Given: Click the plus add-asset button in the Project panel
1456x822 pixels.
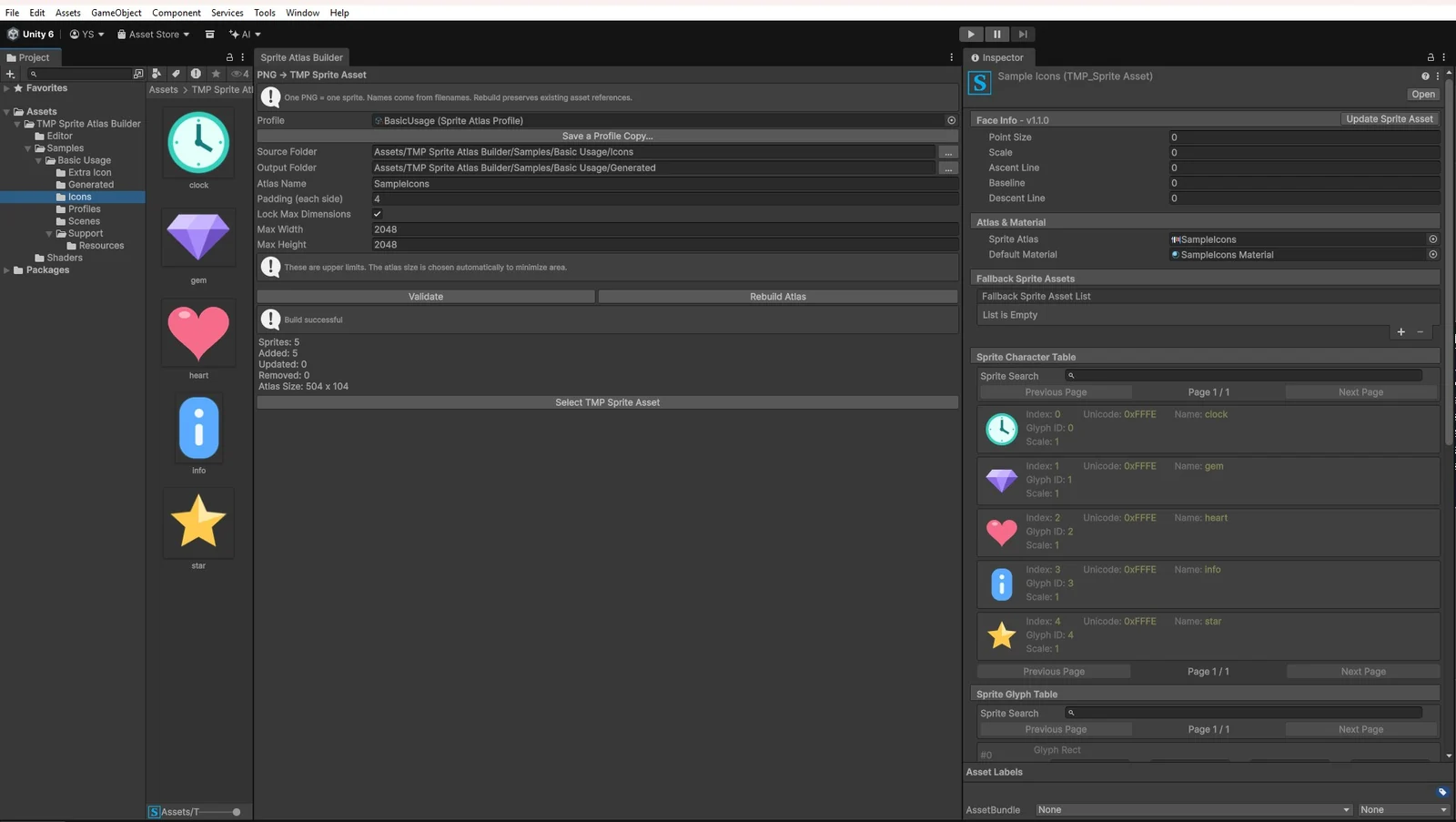Looking at the screenshot, I should pyautogui.click(x=10, y=74).
